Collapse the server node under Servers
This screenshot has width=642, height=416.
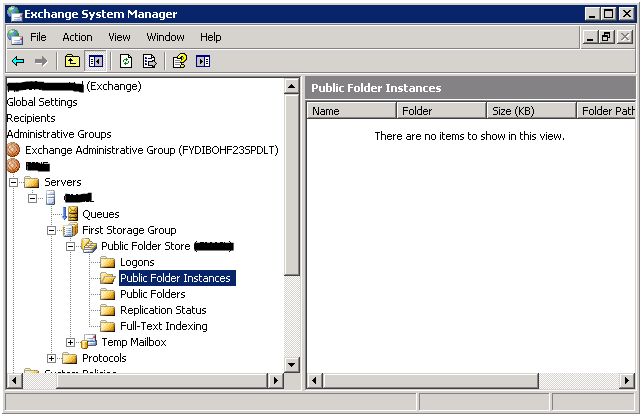point(32,198)
